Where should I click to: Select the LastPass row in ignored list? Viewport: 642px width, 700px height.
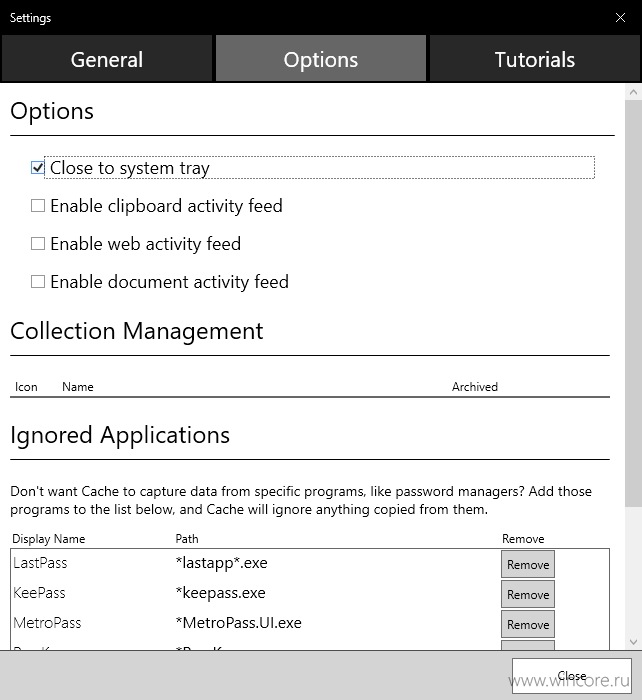310,563
